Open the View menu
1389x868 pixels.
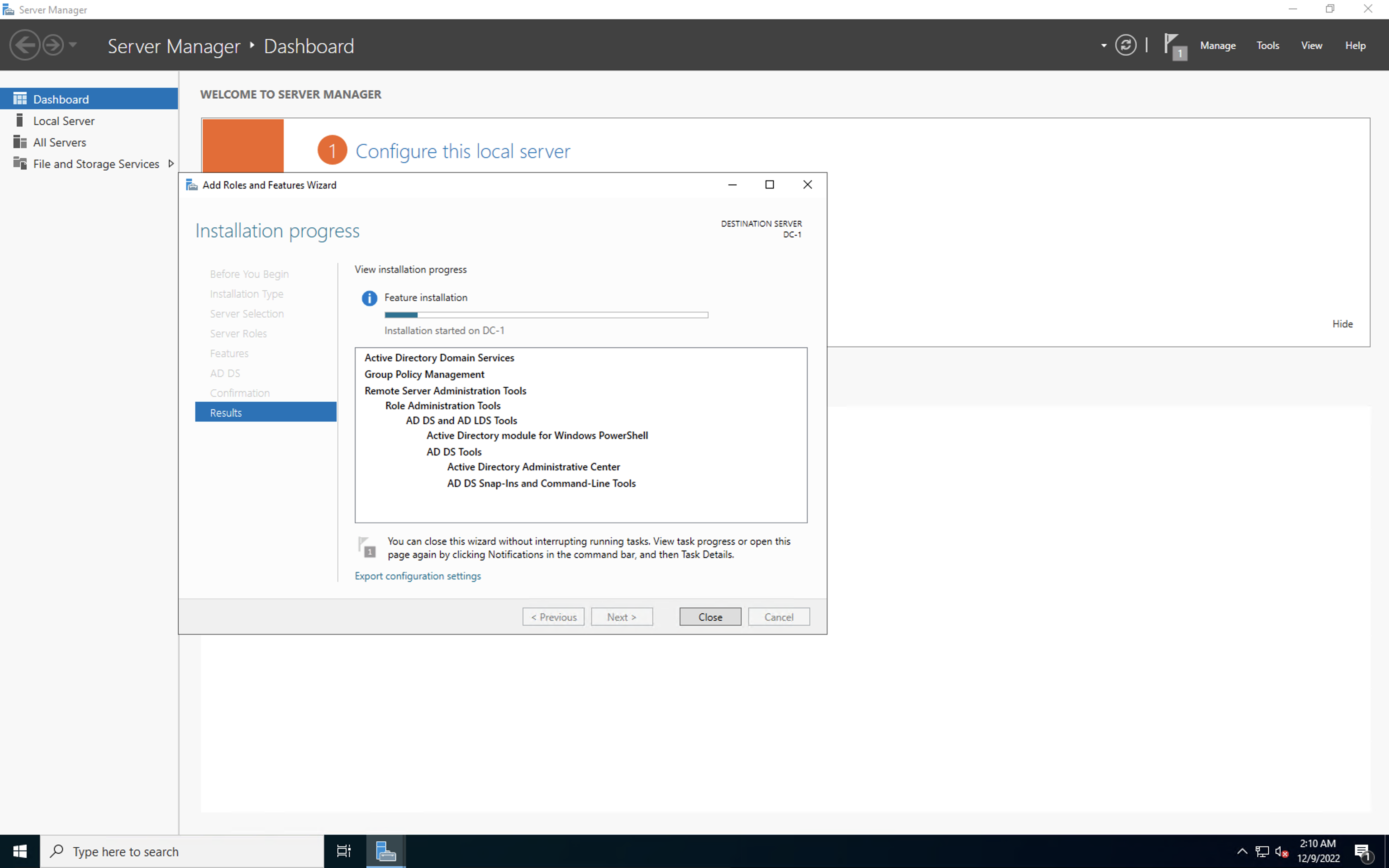pos(1311,45)
